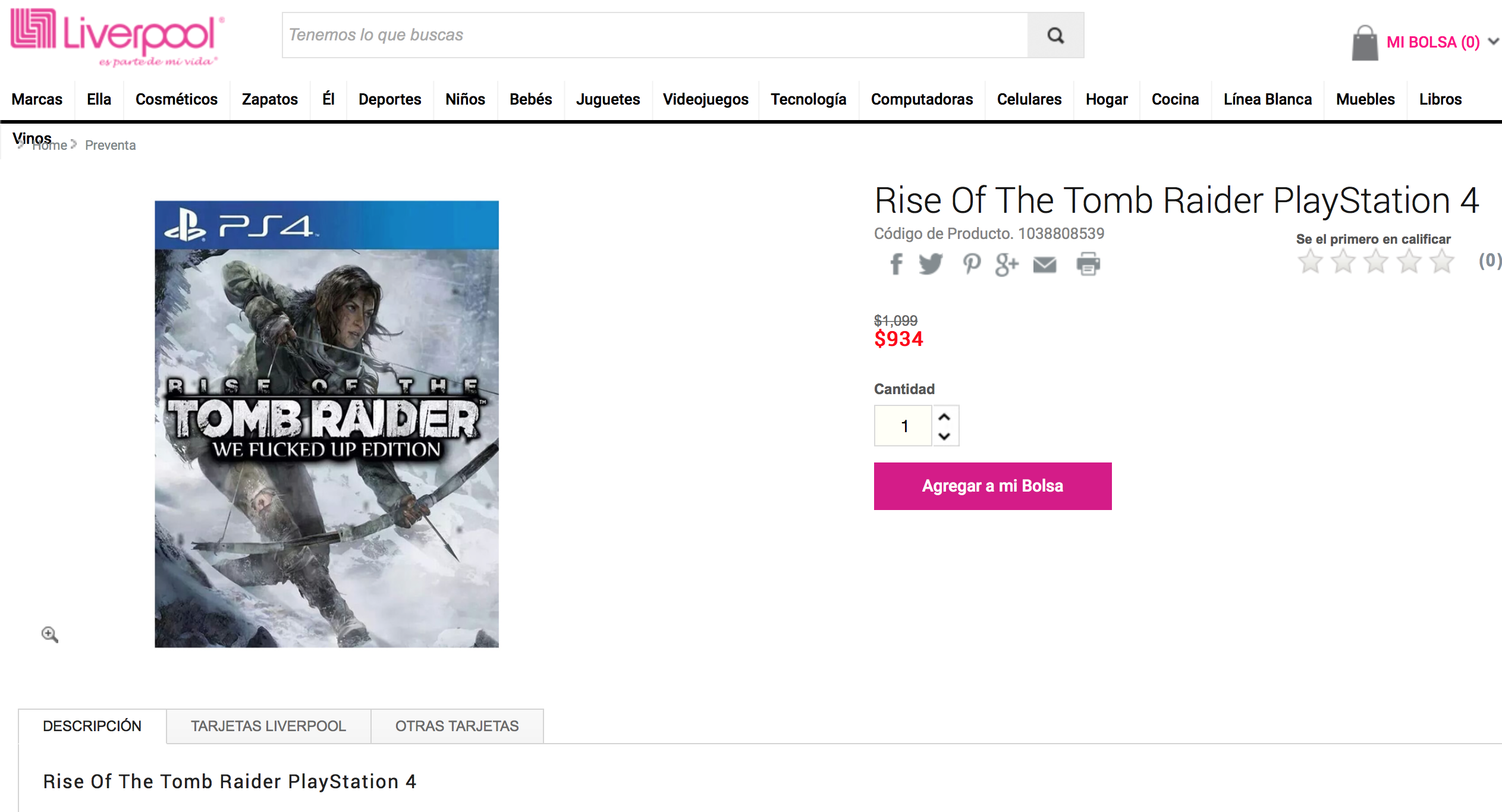Follow the Preventa breadcrumb link
Image resolution: width=1502 pixels, height=812 pixels.
110,145
